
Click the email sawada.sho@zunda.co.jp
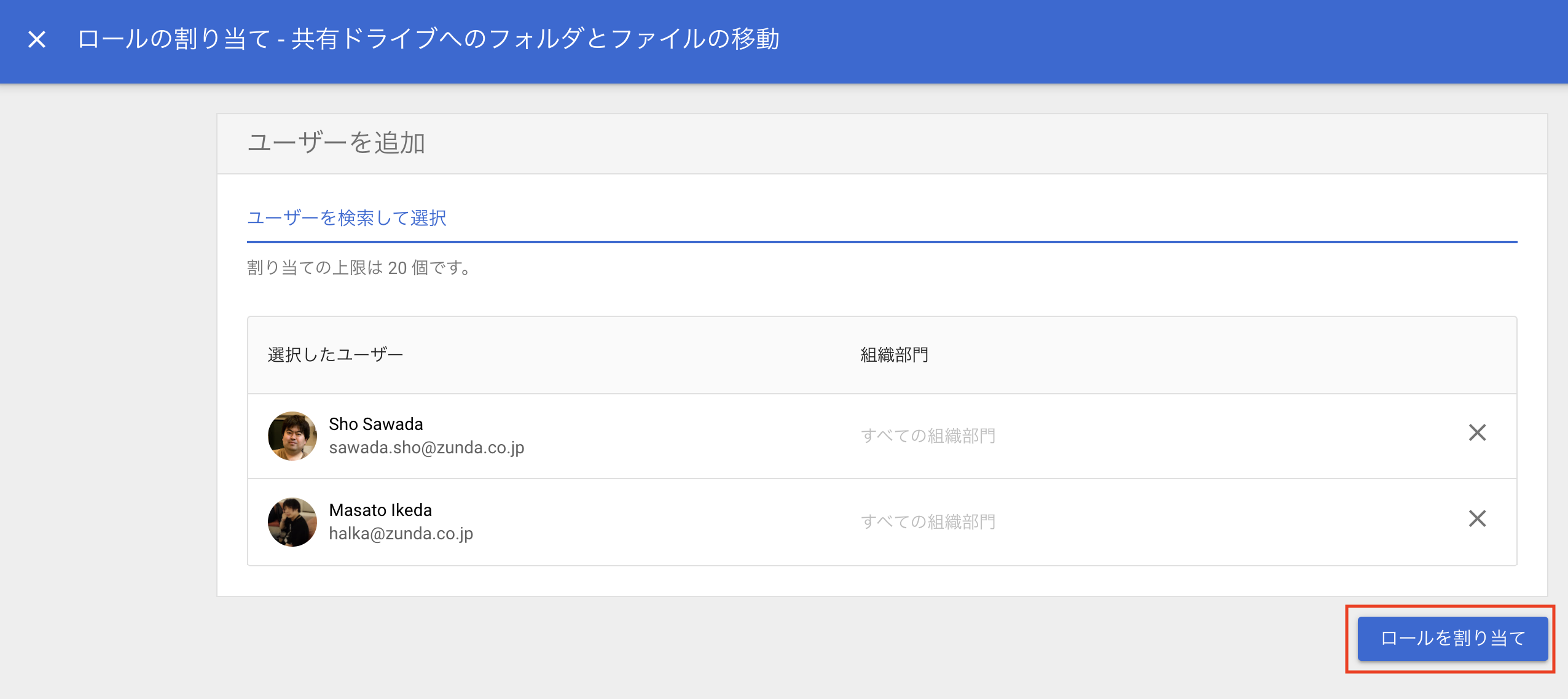[x=426, y=448]
